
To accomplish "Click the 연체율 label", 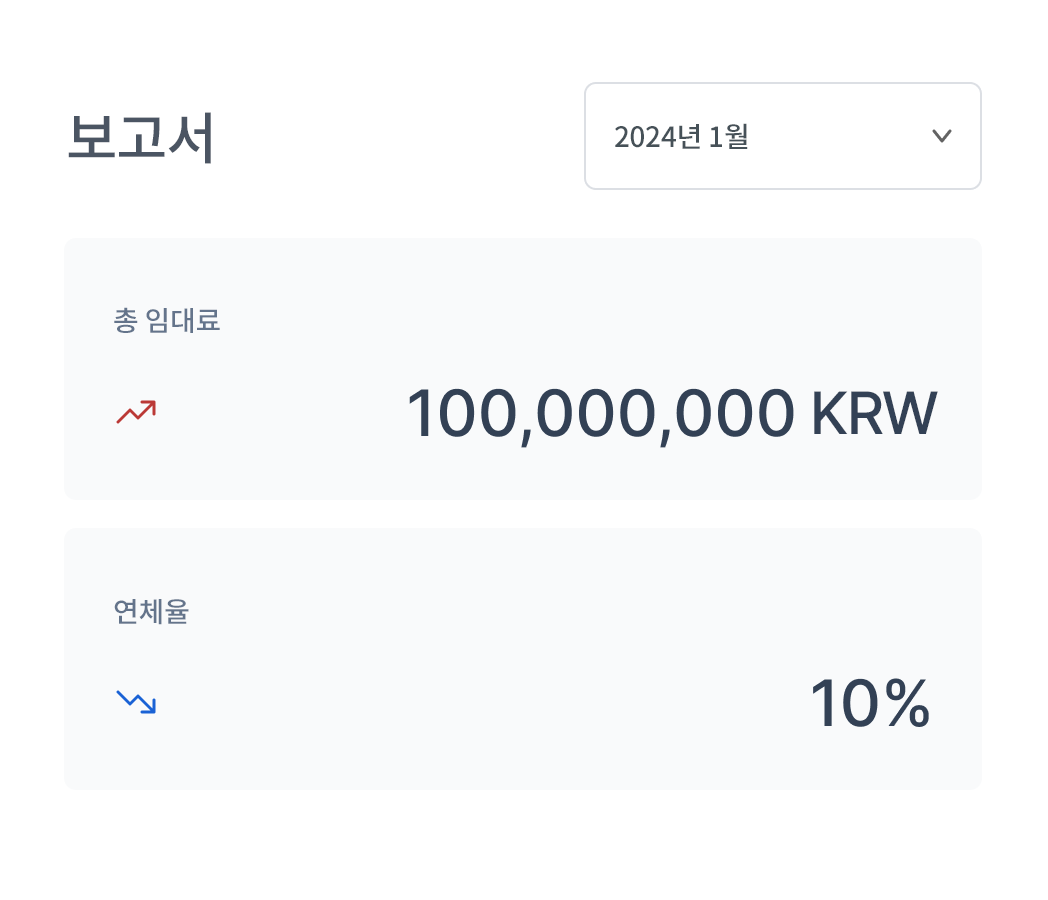I will pos(151,612).
